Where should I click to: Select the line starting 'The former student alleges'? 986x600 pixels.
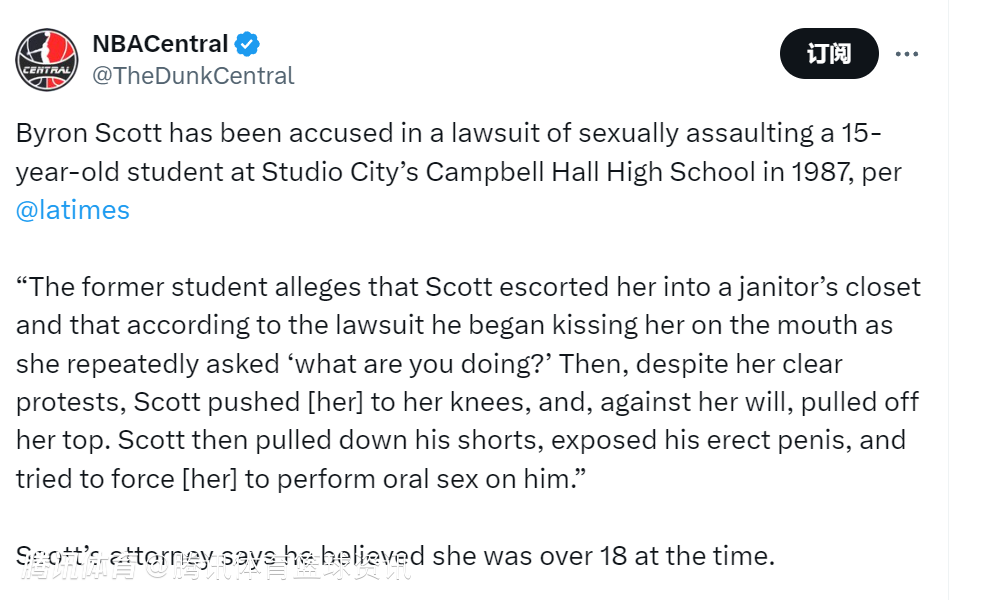click(468, 287)
